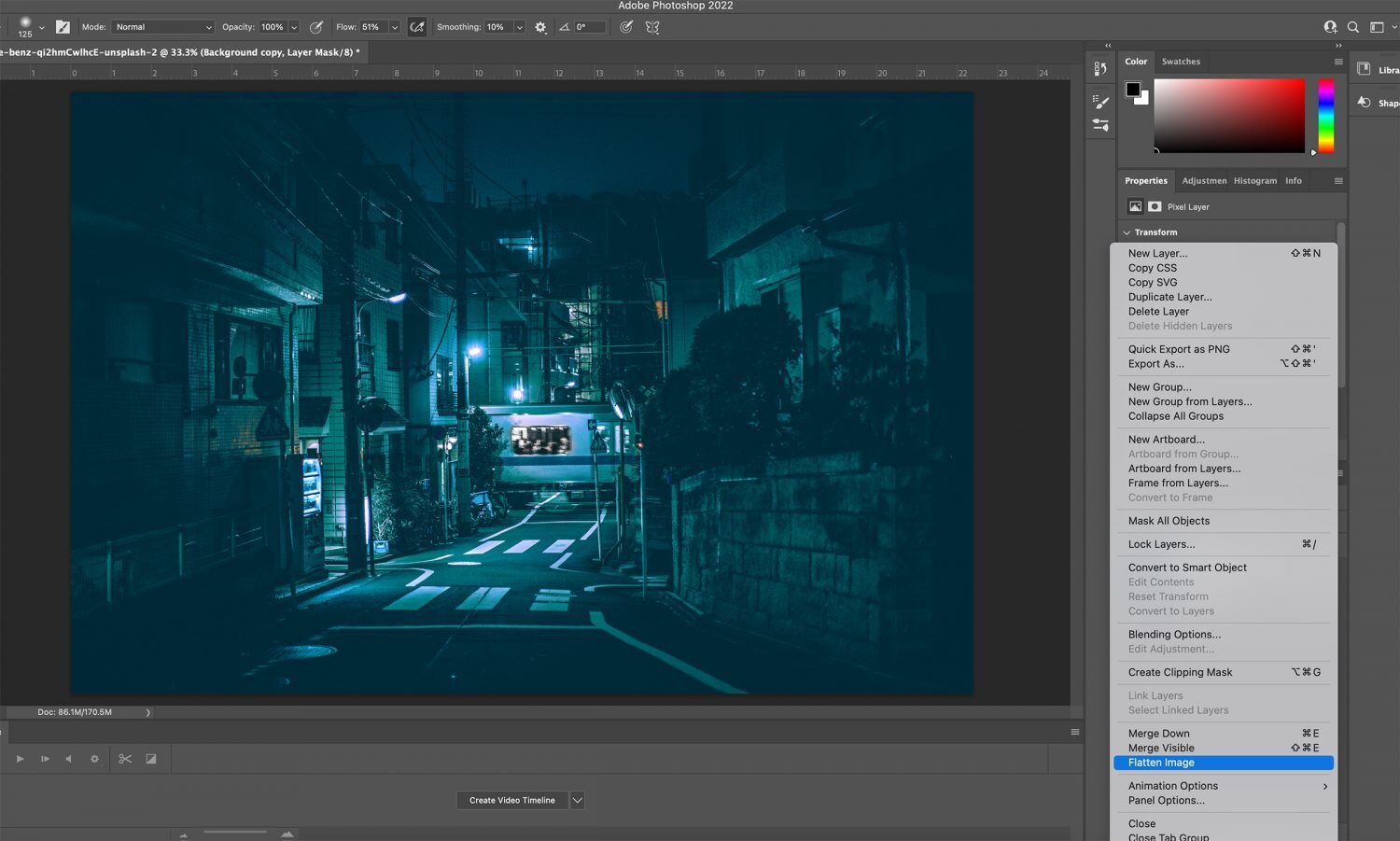Open the Libraries panel icon

1364,69
